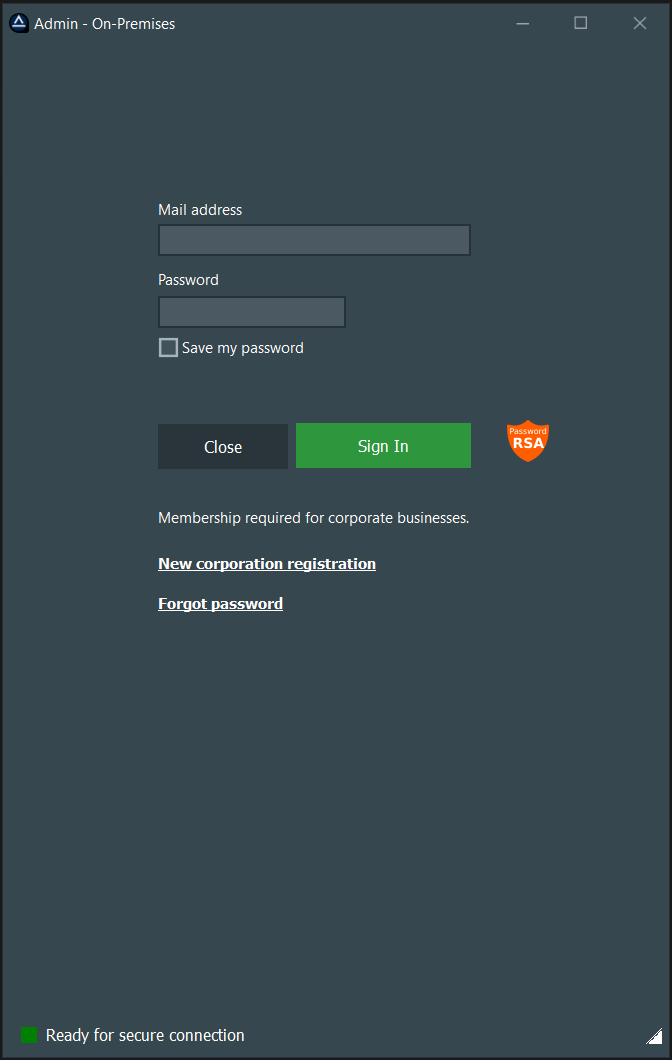Click the Admin - On-Premises title bar text
Viewport: 672px width, 1060px height.
[104, 22]
